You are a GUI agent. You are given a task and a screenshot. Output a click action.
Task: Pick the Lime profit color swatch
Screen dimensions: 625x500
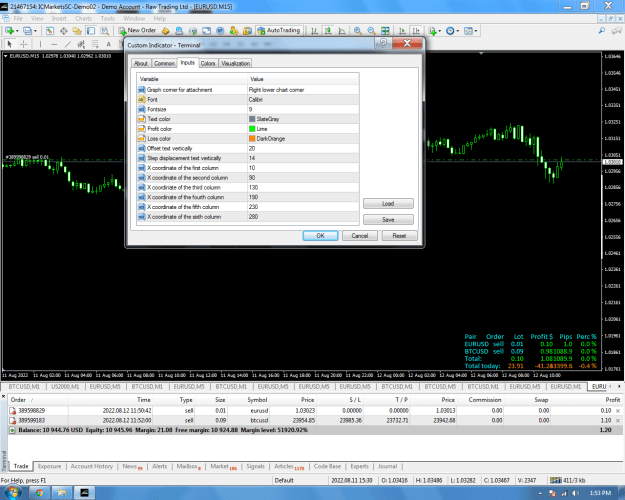coord(252,129)
